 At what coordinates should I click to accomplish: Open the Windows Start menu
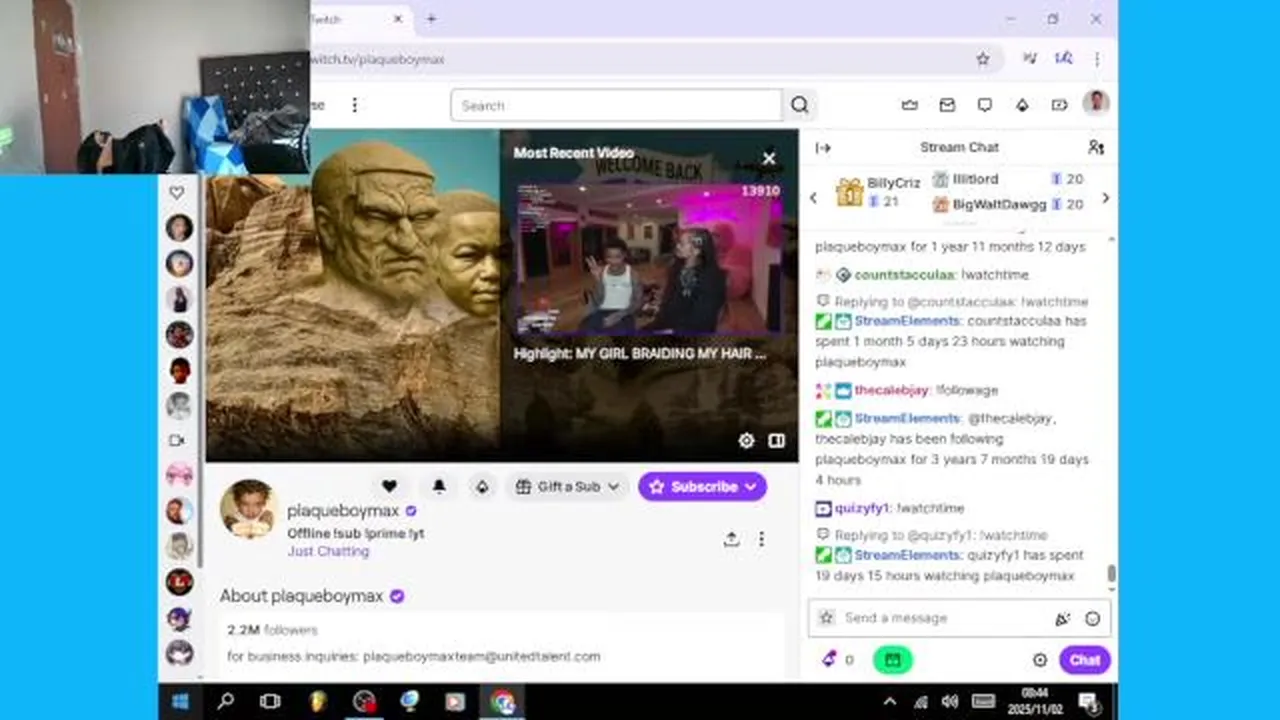[x=181, y=702]
